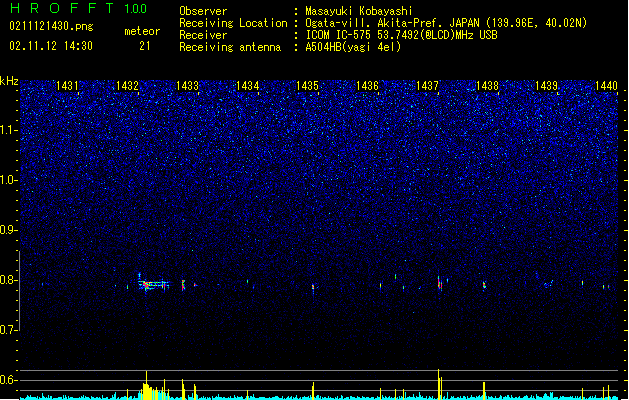Click time axis marker 1431
Screen dimensions: 629x400
67,85
